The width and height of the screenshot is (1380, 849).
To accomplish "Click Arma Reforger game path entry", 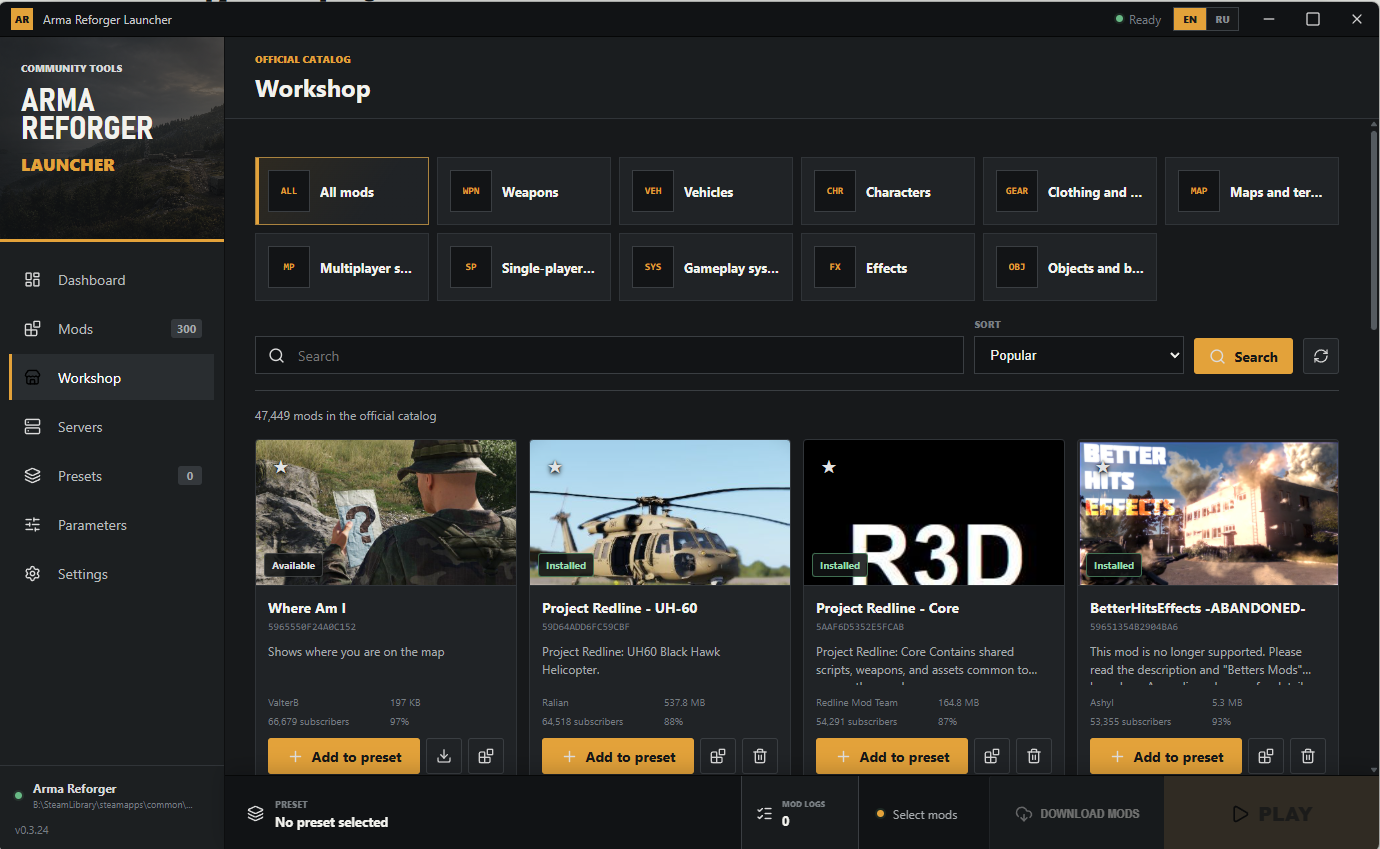I will tap(112, 796).
